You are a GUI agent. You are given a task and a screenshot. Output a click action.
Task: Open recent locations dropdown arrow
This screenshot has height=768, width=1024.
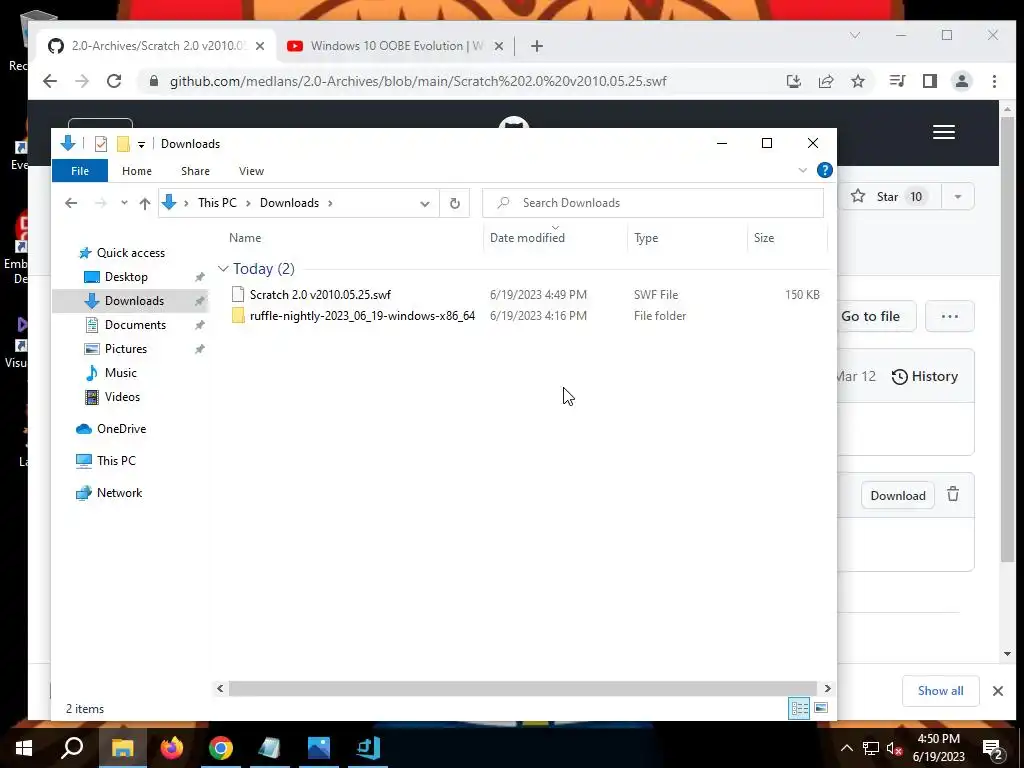[124, 203]
